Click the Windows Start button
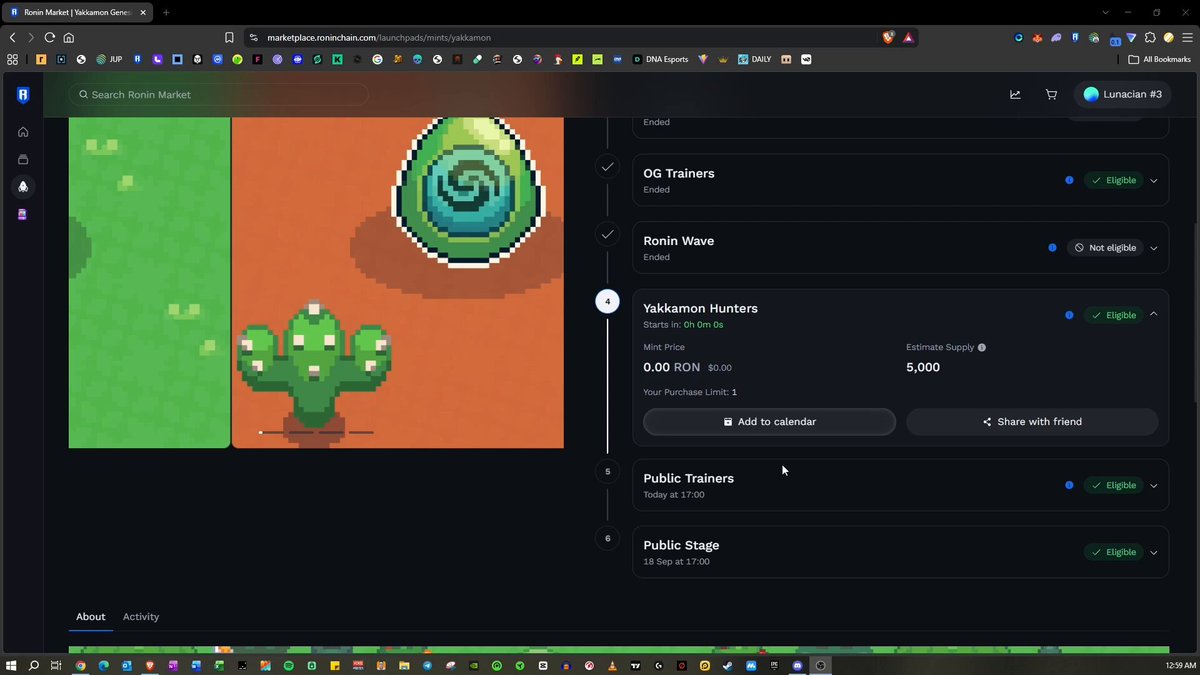The width and height of the screenshot is (1200, 675). click(12, 665)
